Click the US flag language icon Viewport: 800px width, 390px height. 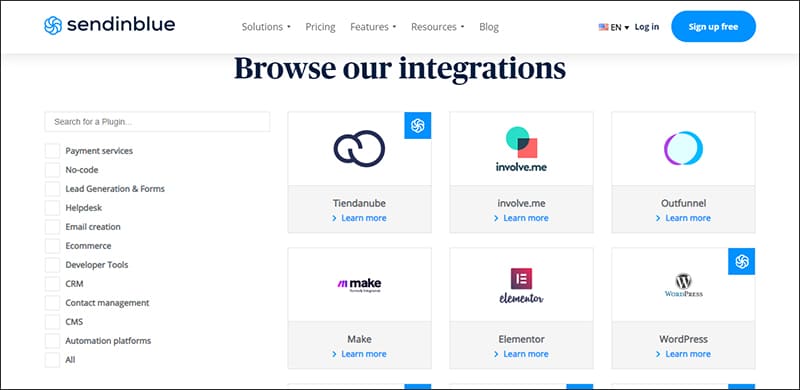[x=604, y=27]
